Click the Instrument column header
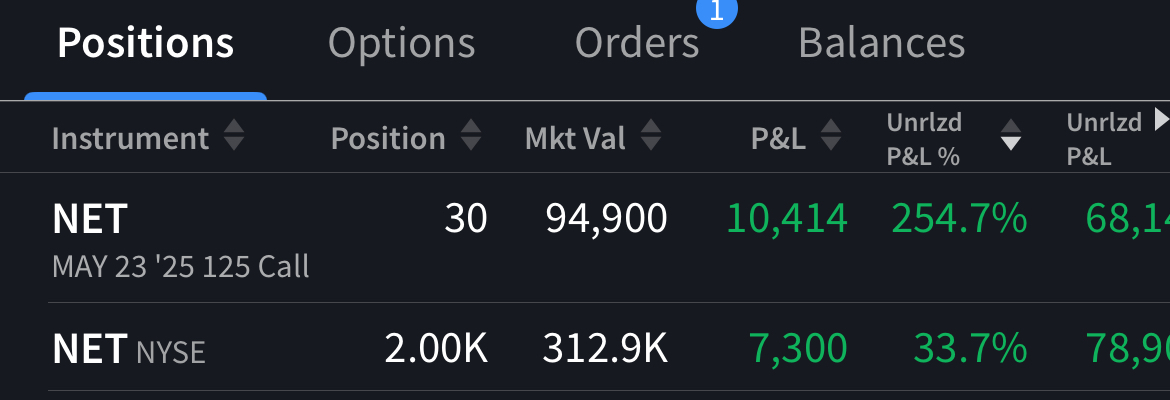 click(x=130, y=138)
